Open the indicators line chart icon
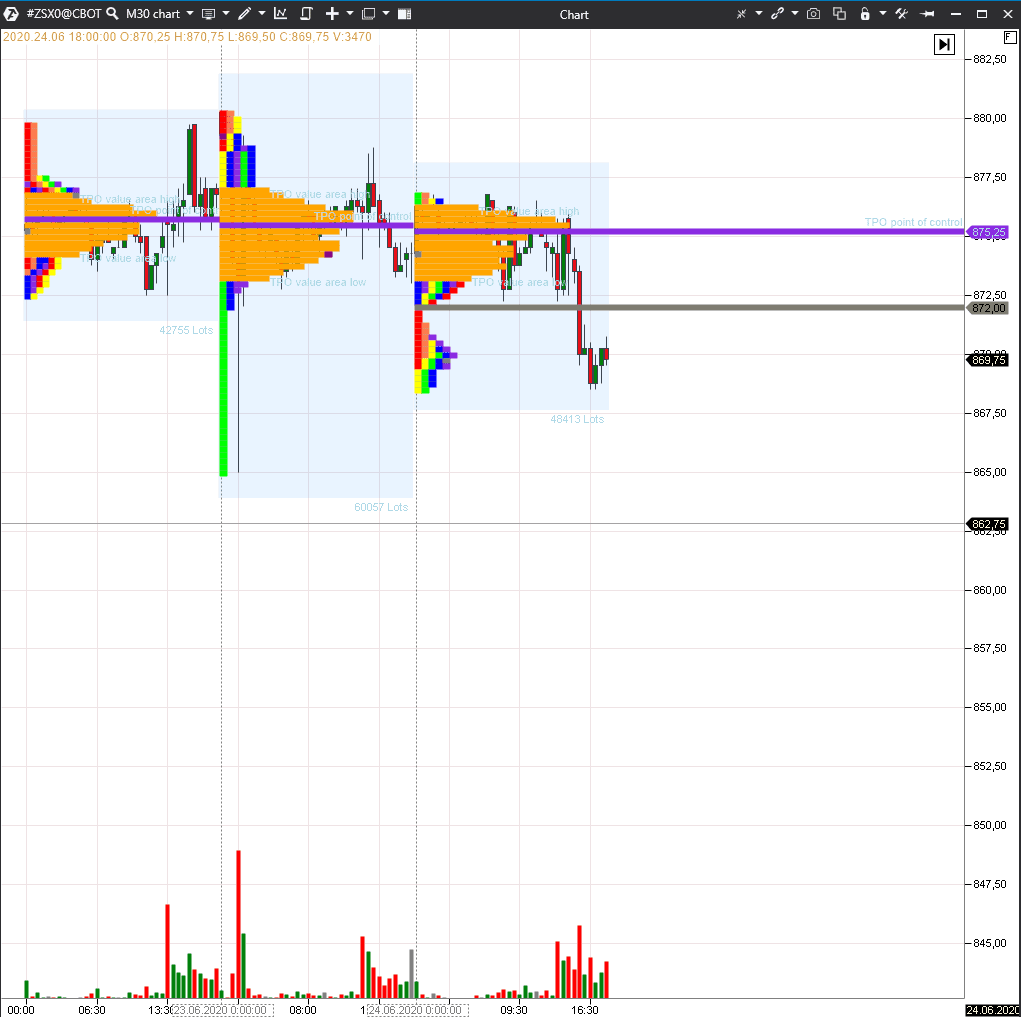1021x1017 pixels. click(x=280, y=14)
